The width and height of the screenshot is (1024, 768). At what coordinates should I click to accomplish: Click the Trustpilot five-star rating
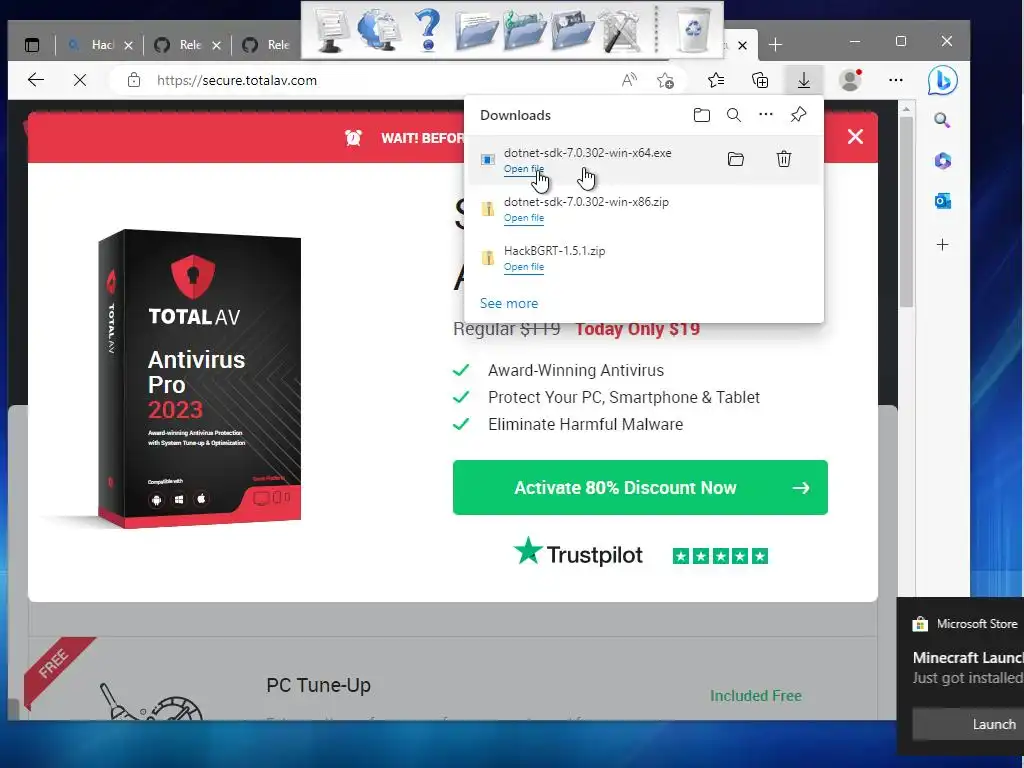point(720,556)
